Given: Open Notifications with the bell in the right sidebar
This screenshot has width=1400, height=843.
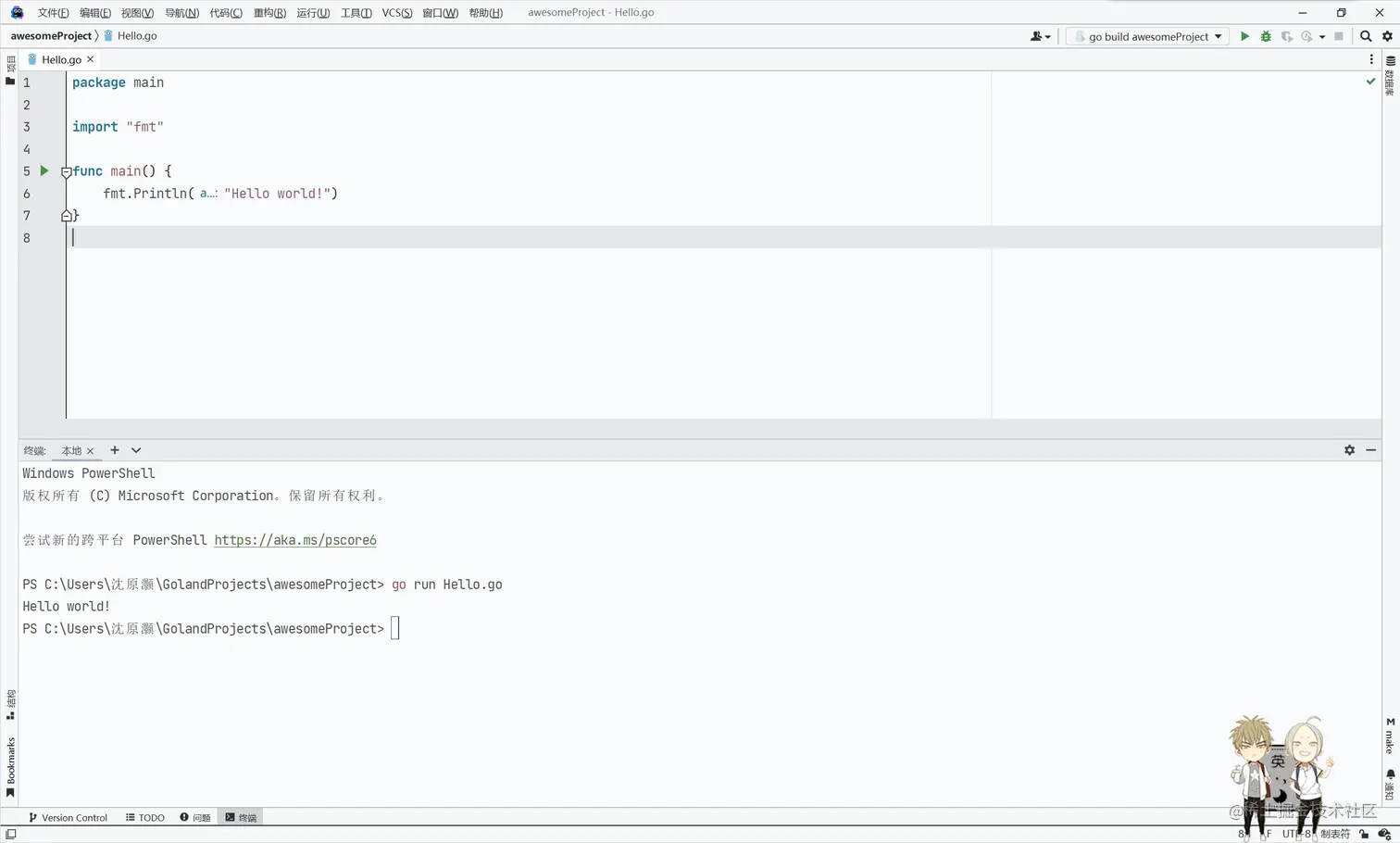Looking at the screenshot, I should click(1390, 784).
